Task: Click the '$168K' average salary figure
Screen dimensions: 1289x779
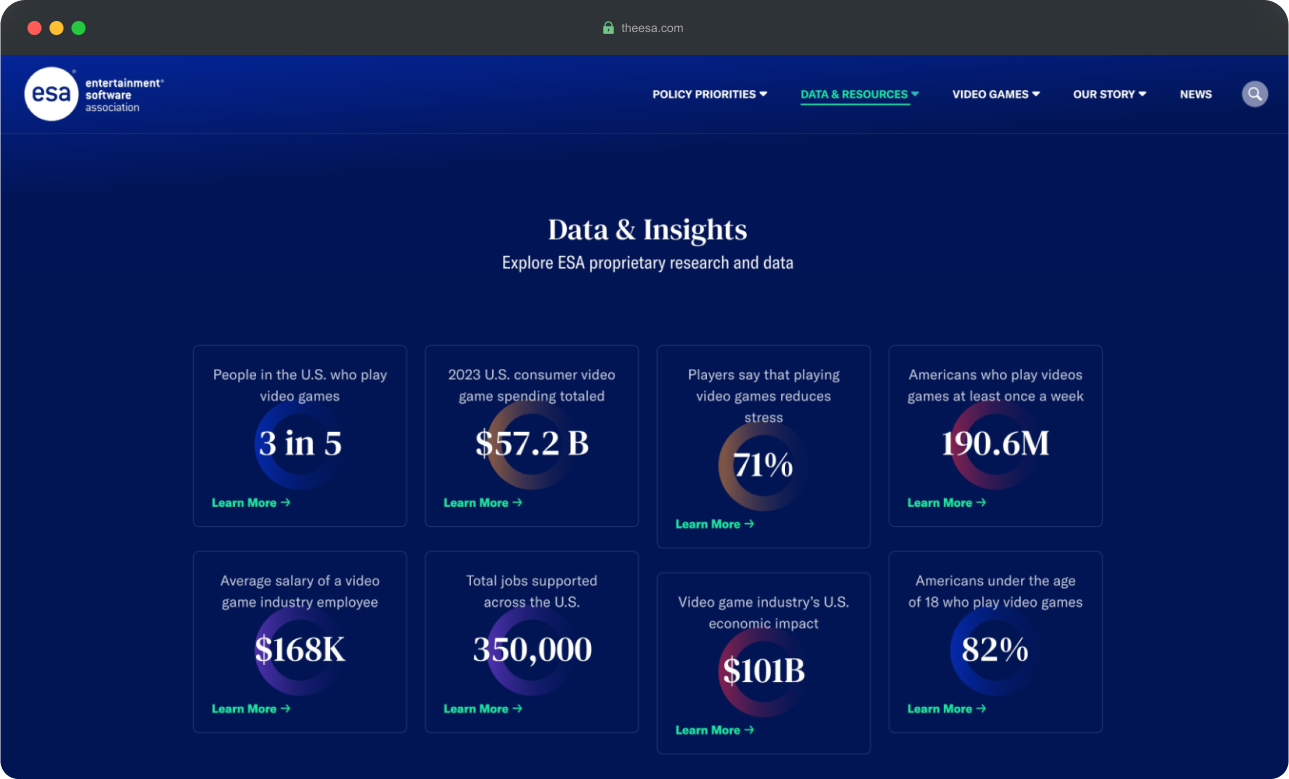Action: coord(300,650)
